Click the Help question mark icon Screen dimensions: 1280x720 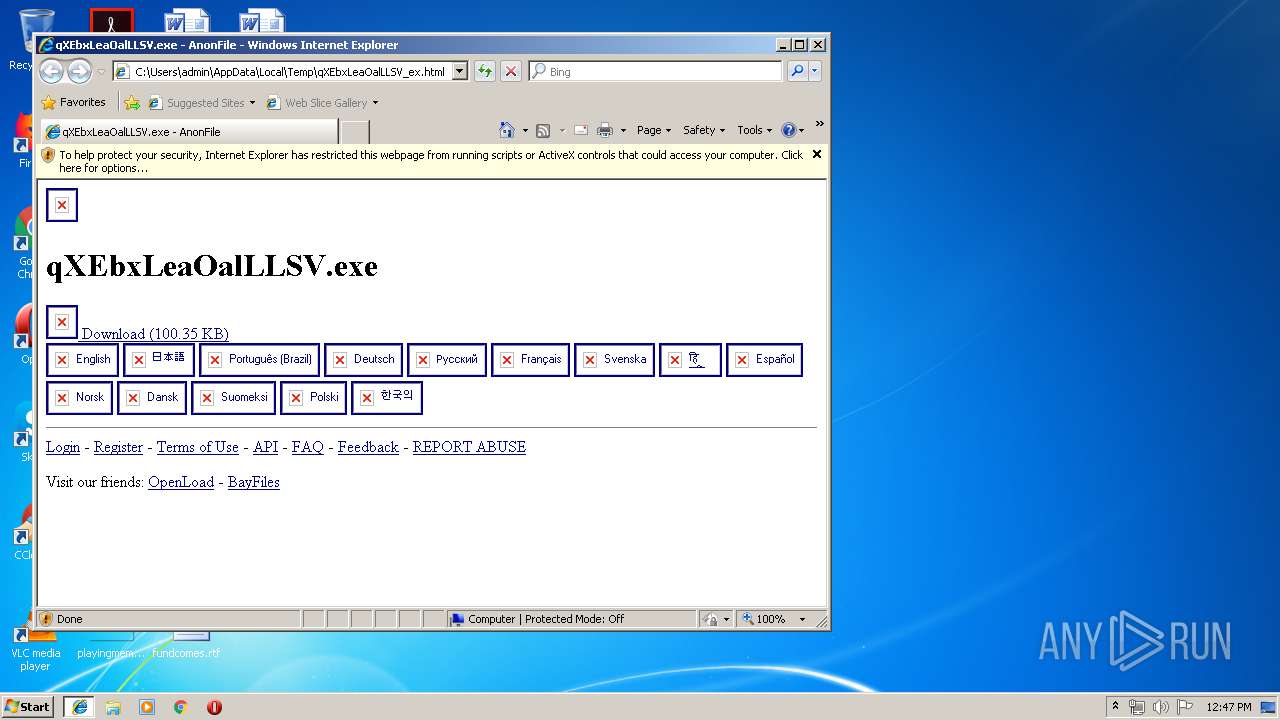[x=788, y=130]
